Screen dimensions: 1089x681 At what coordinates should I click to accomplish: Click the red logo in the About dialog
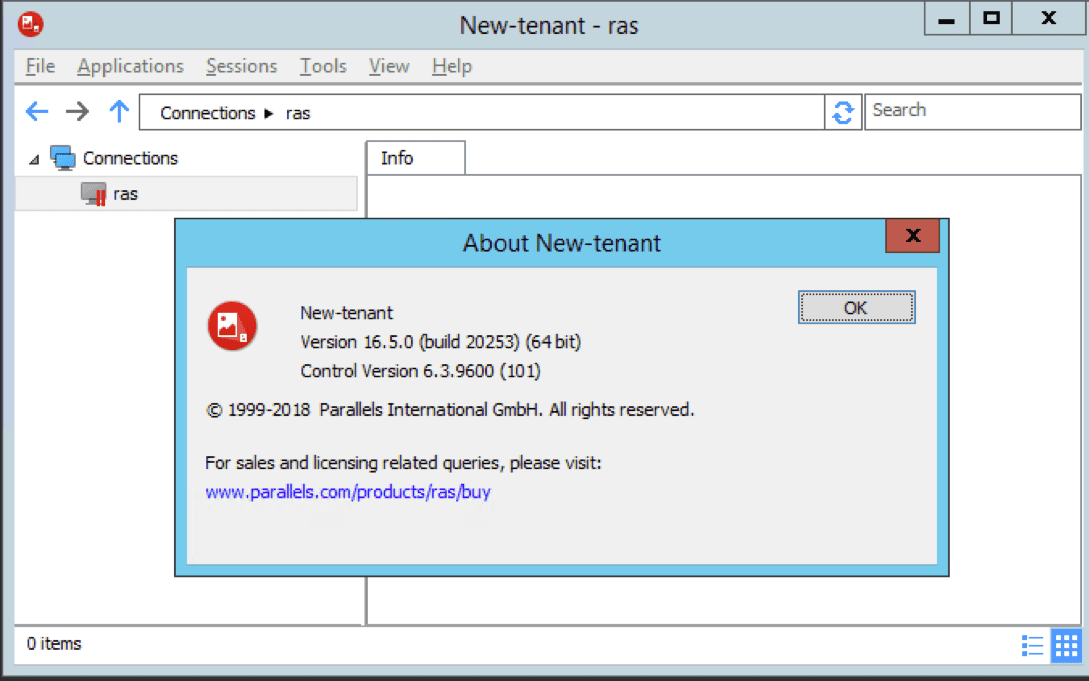(232, 326)
